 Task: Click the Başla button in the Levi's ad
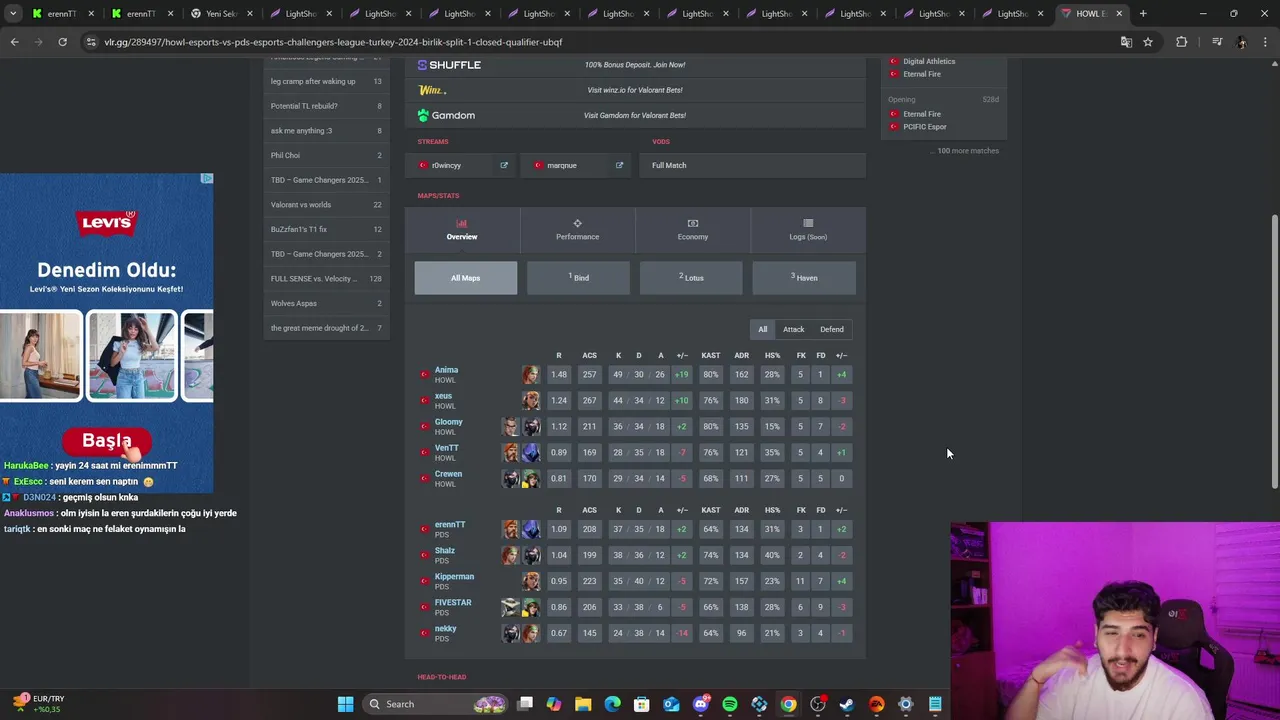(x=107, y=441)
